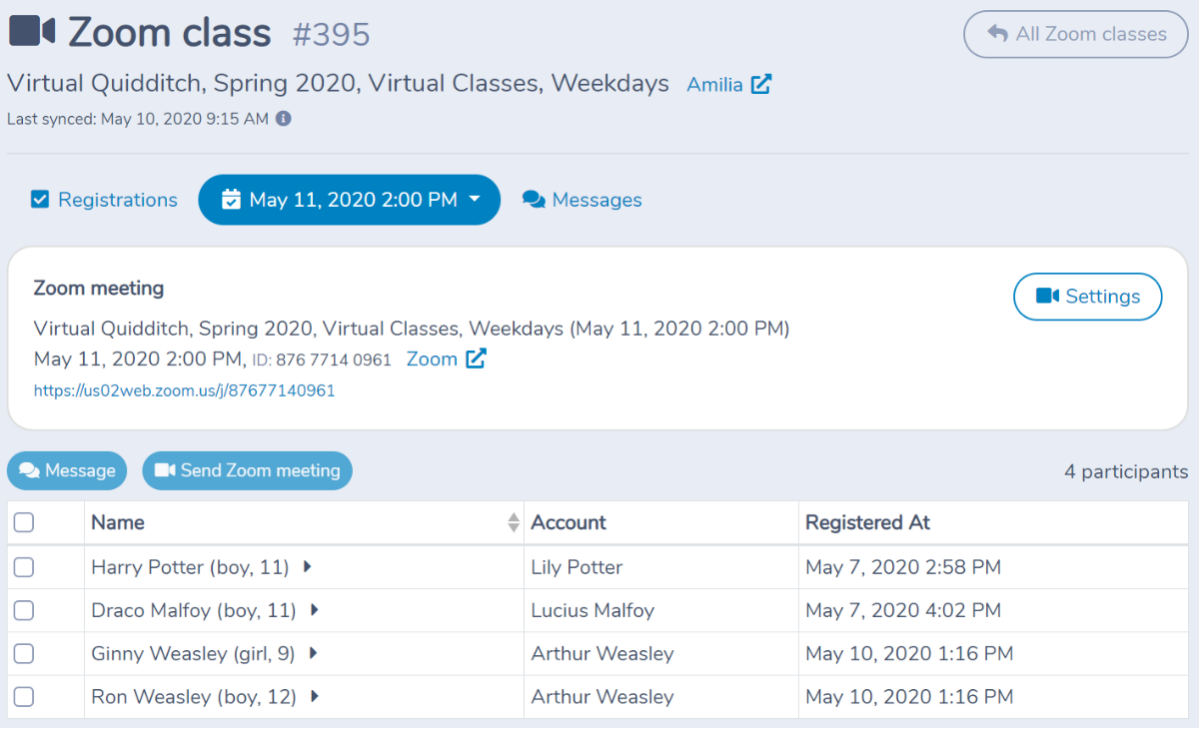
Task: Expand Harry Potter's details arrow
Action: tap(307, 566)
